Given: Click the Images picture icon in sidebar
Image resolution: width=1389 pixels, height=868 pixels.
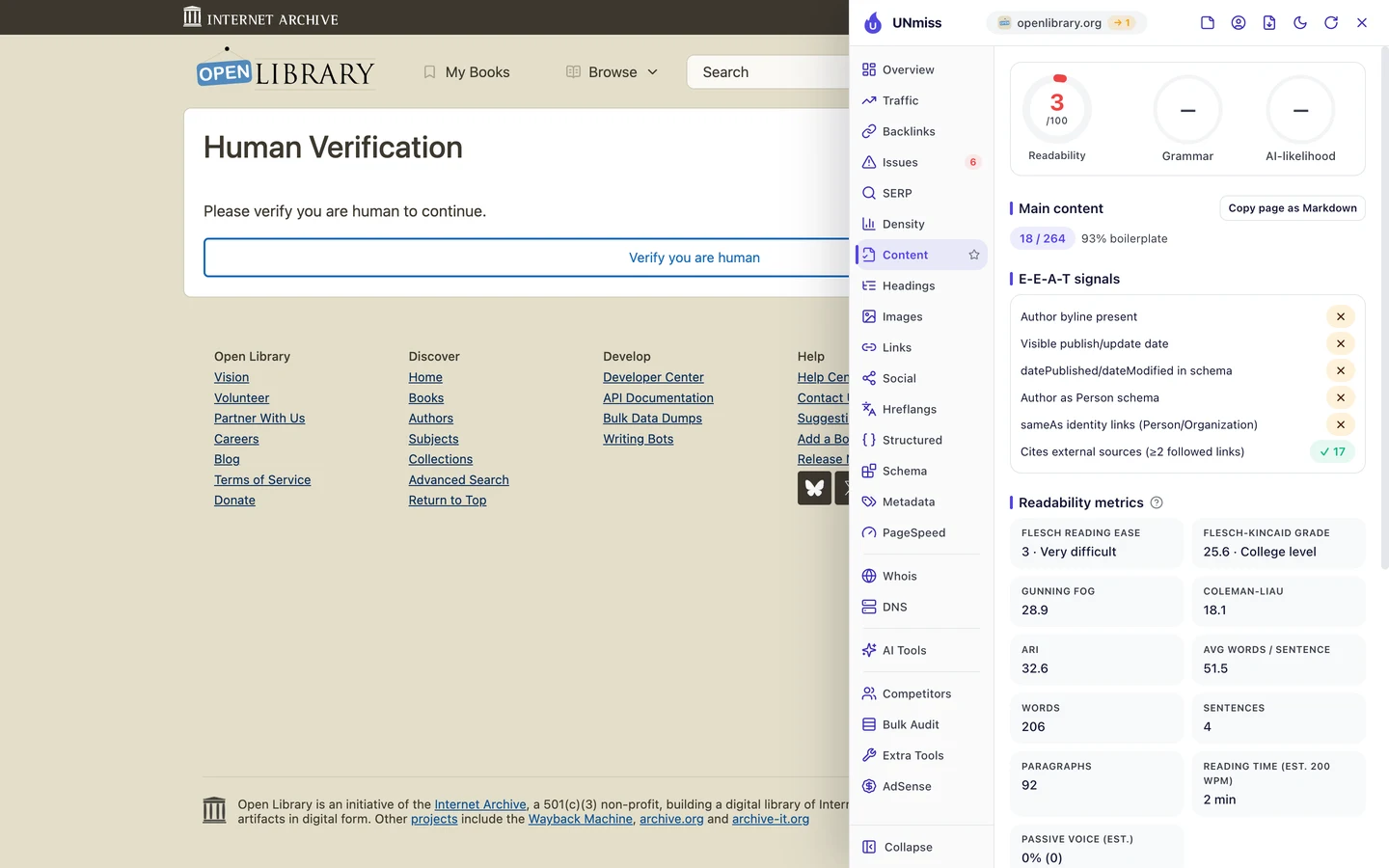Looking at the screenshot, I should click(869, 316).
